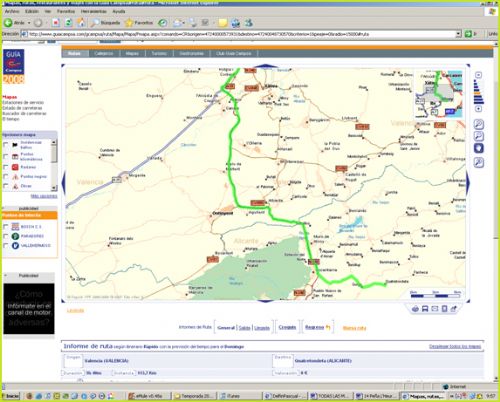
Task: Stop page loading with red X icon
Action: point(56,23)
